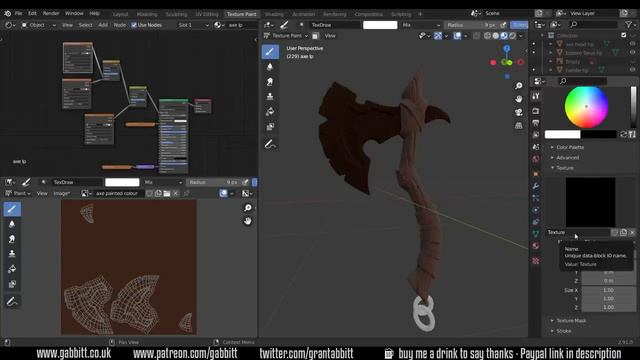Viewport: 640px width, 360px height.
Task: Hide the first outliner object with eye icon
Action: (x=633, y=44)
